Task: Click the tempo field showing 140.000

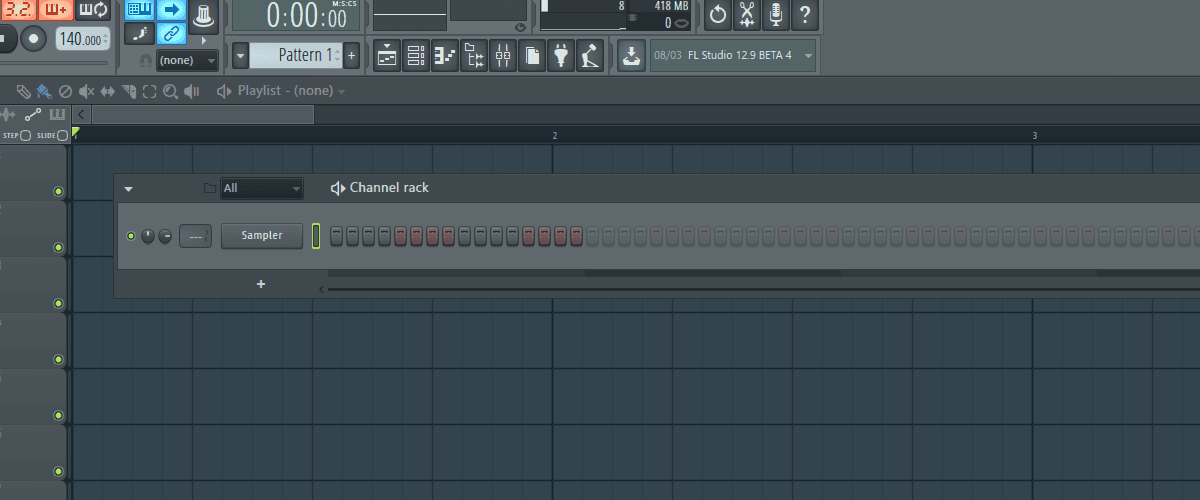Action: (83, 39)
